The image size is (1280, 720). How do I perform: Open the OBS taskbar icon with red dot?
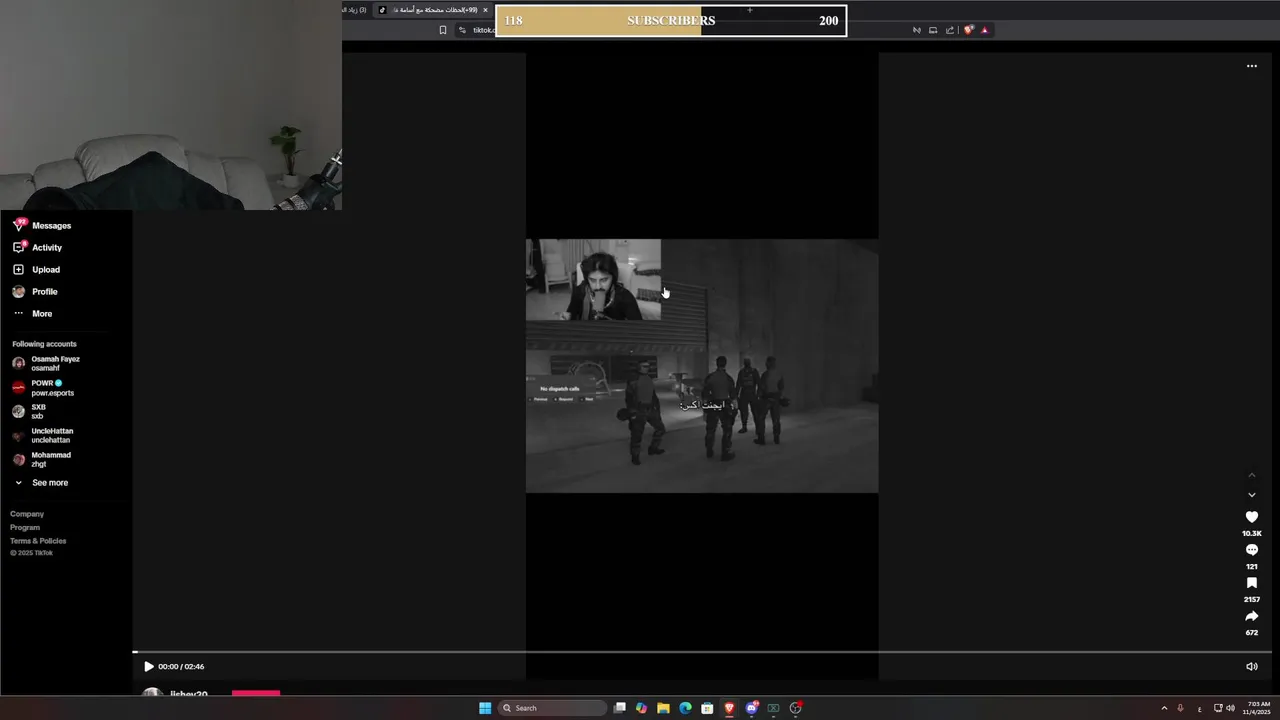coord(796,708)
